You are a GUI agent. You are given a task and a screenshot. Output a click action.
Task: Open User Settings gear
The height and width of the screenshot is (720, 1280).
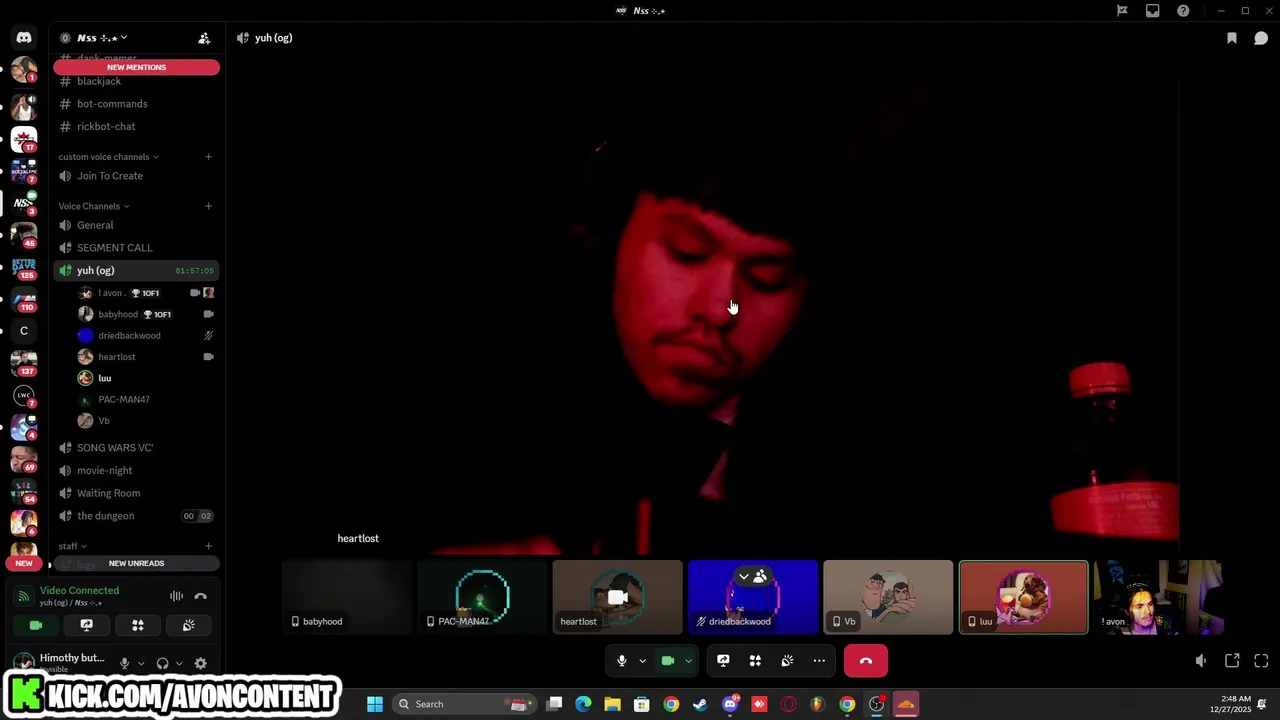pos(200,663)
